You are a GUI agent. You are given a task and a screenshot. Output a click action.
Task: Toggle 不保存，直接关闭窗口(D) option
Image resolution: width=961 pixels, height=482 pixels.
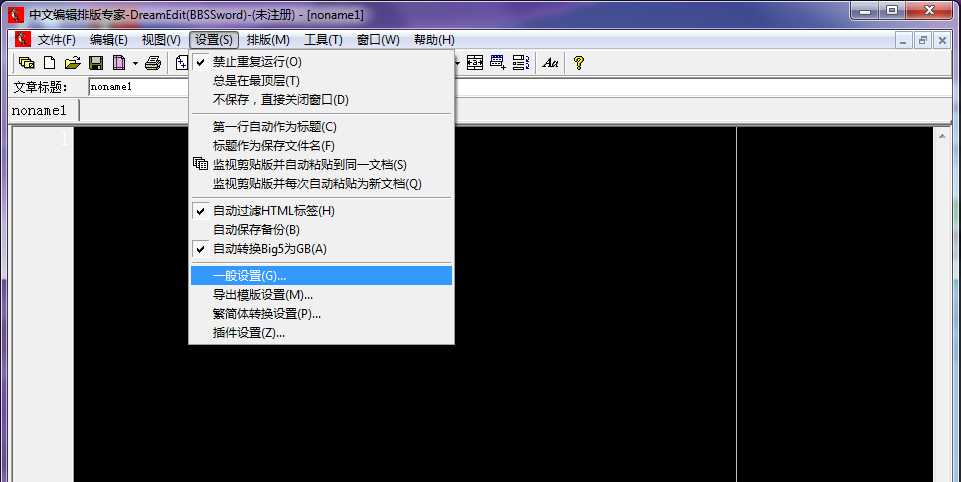(321, 100)
